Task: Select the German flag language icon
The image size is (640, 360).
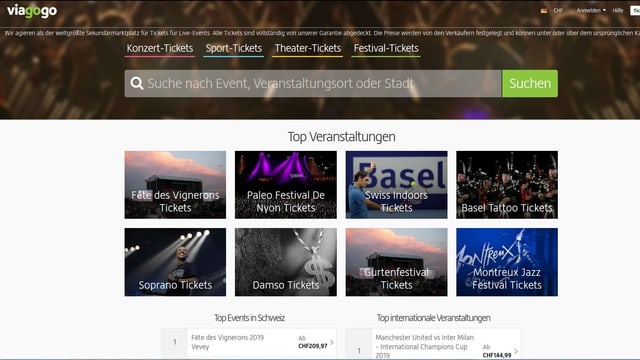Action: click(x=544, y=11)
